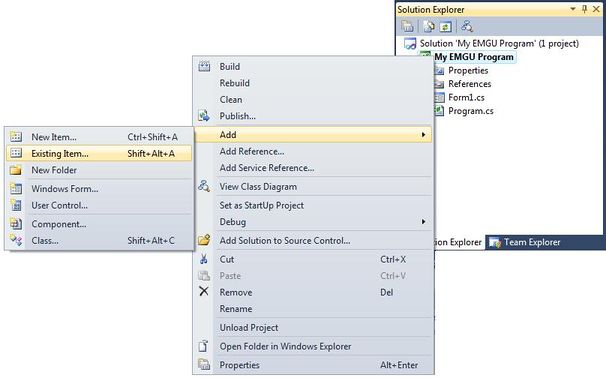This screenshot has height=378, width=606.
Task: Open the Solution Explorer window position dropdown arrow
Action: pos(573,9)
